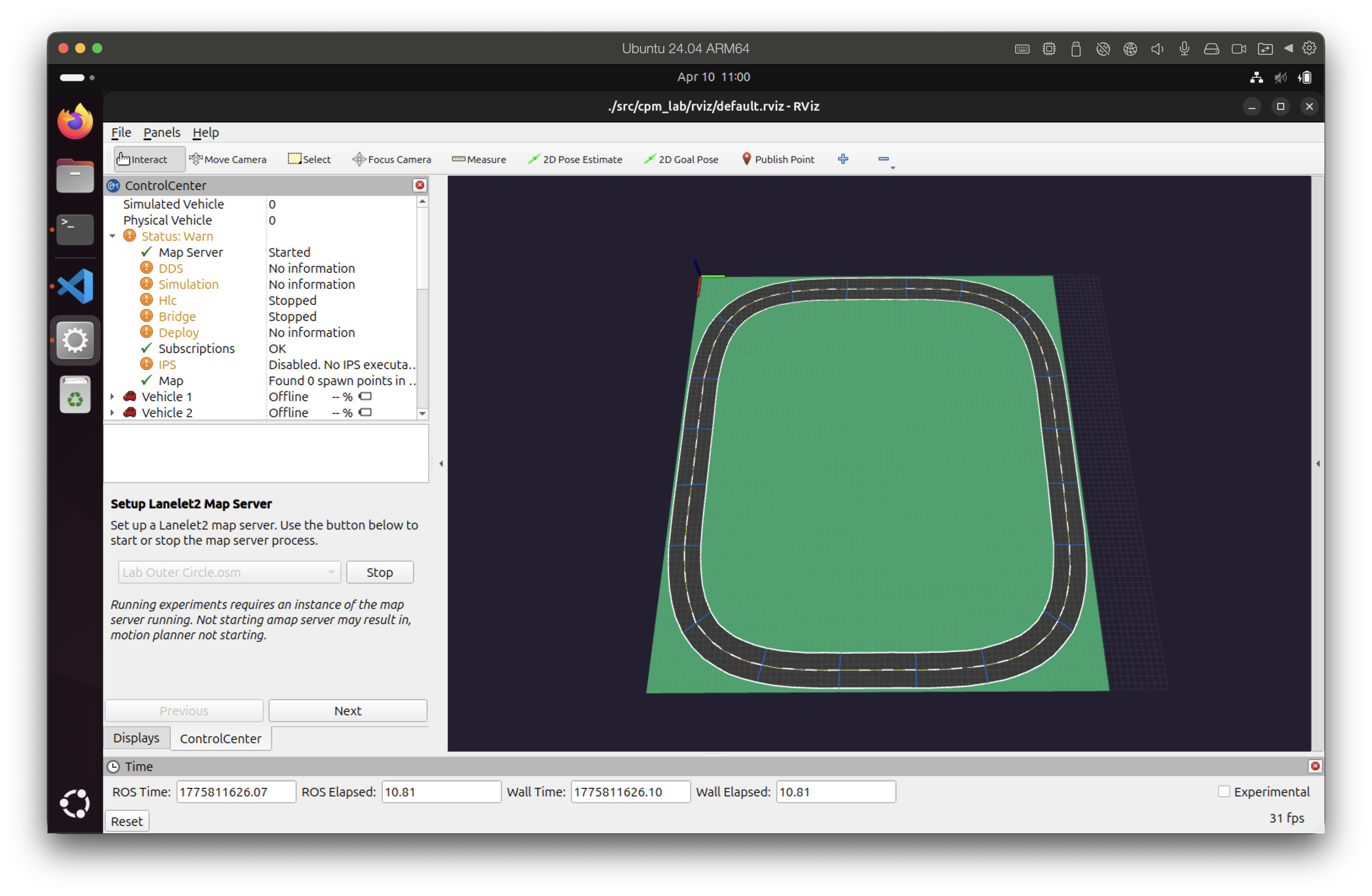Select the 2D Pose Estimate tool
The image size is (1372, 896).
pyautogui.click(x=575, y=159)
